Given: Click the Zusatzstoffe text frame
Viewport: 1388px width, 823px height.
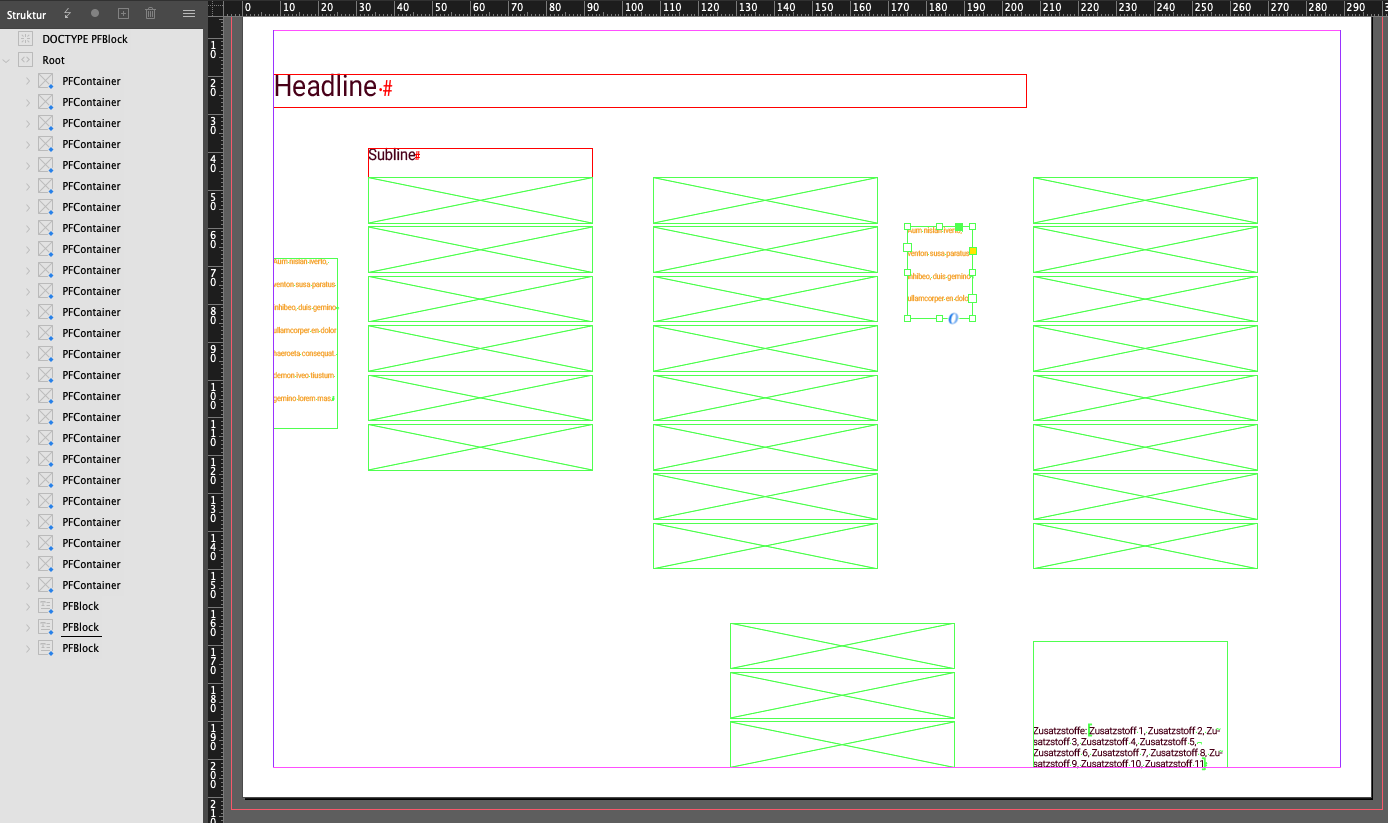Looking at the screenshot, I should coord(1129,746).
